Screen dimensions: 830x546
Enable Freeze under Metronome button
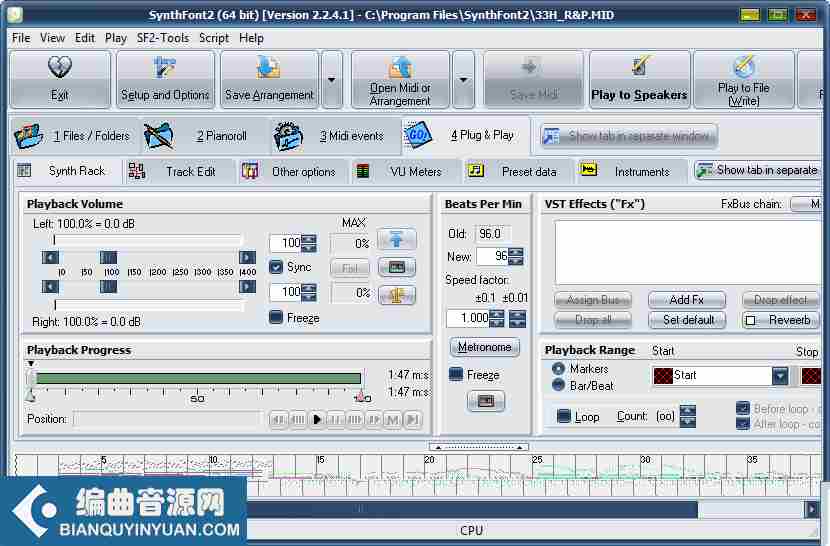[x=456, y=374]
